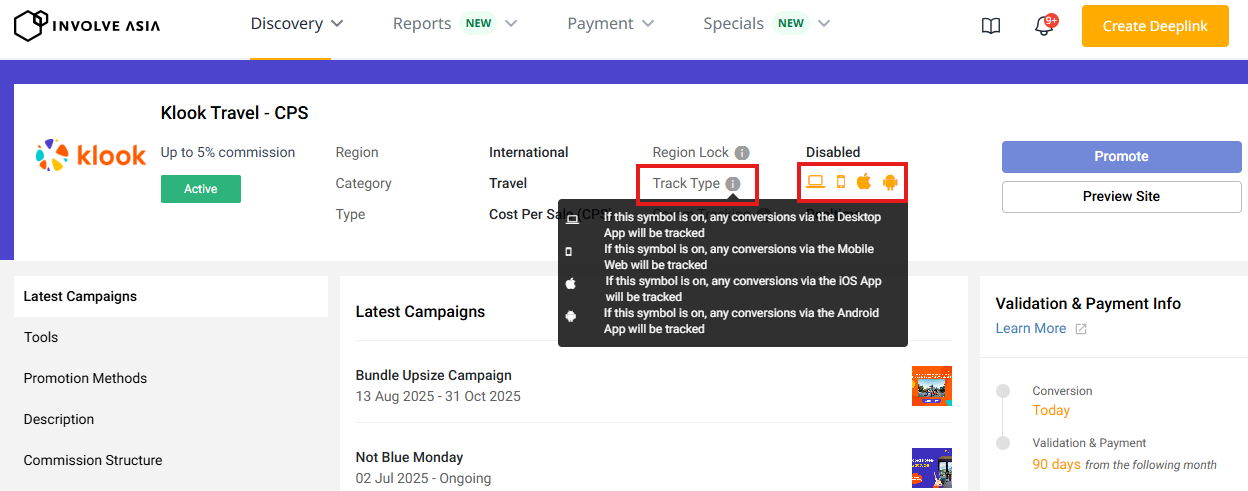The height and width of the screenshot is (491, 1248).
Task: Click the 13 Aug 2025 - 31 Oct 2025 date
Action: pos(438,396)
